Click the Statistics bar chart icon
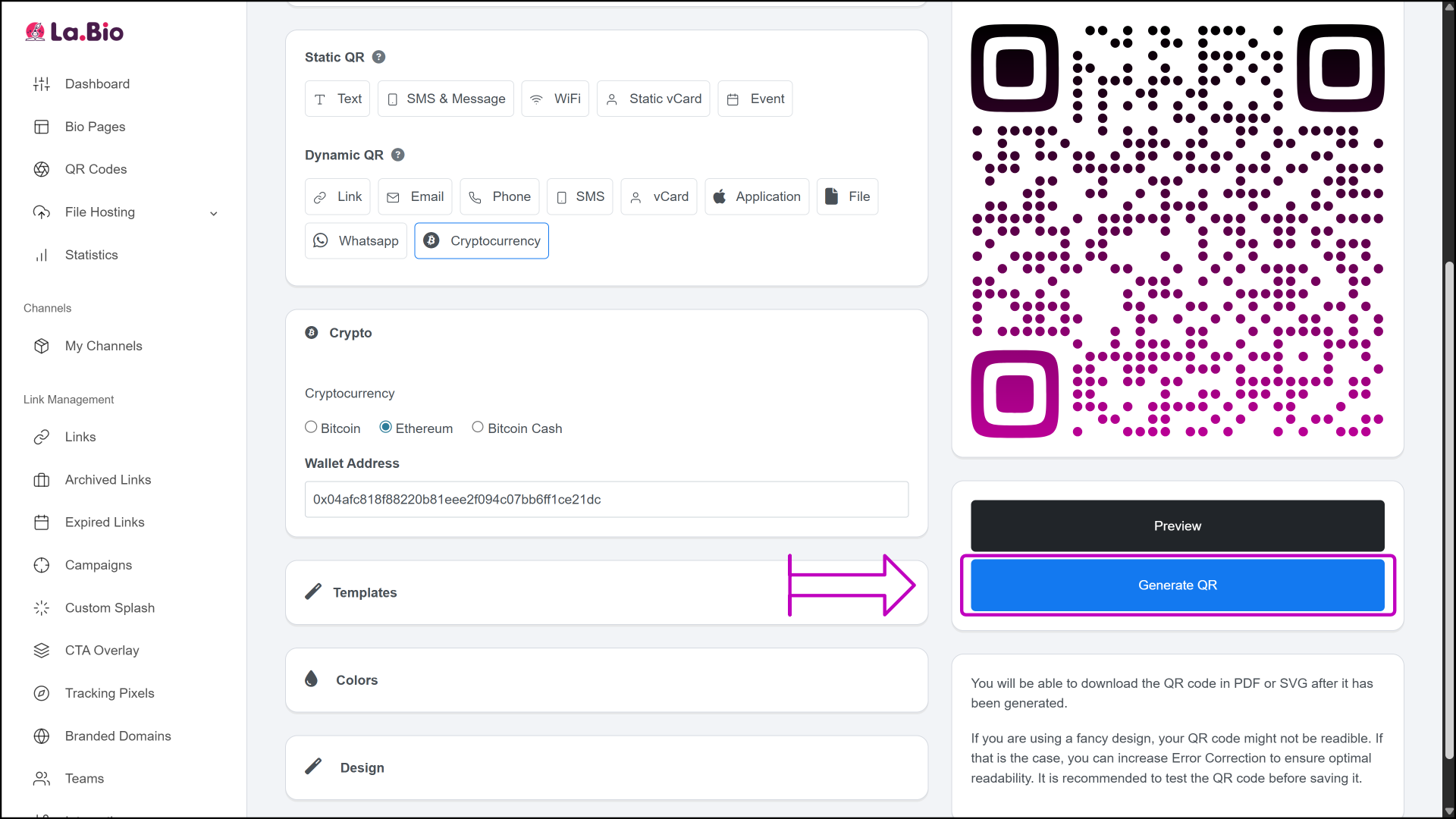 tap(42, 255)
